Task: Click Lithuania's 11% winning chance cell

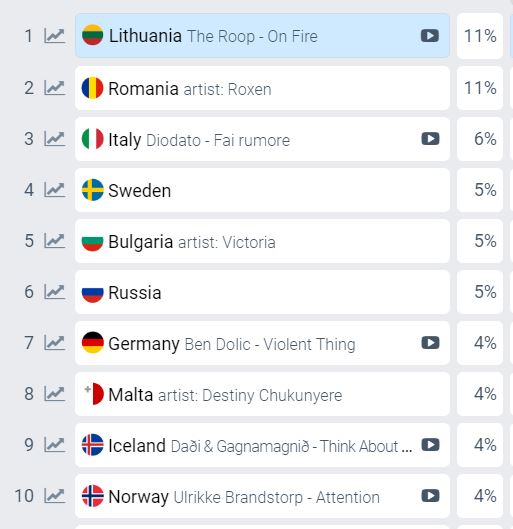Action: 480,36
